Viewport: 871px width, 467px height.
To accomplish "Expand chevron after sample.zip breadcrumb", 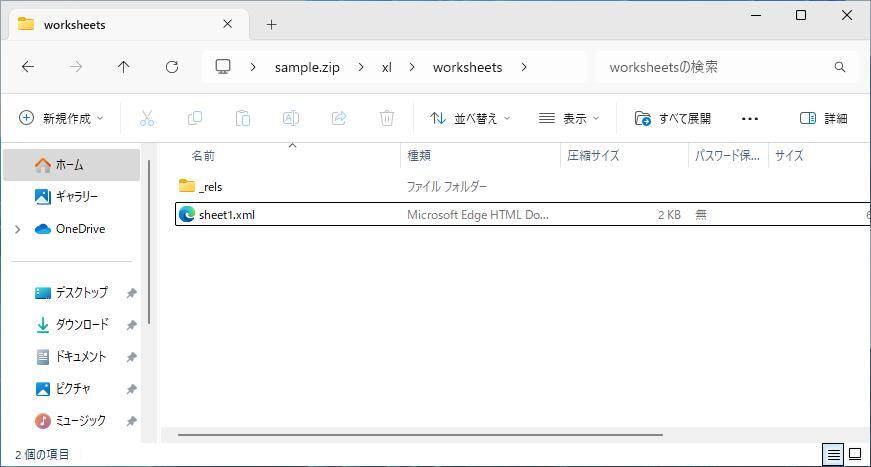I will pos(361,67).
